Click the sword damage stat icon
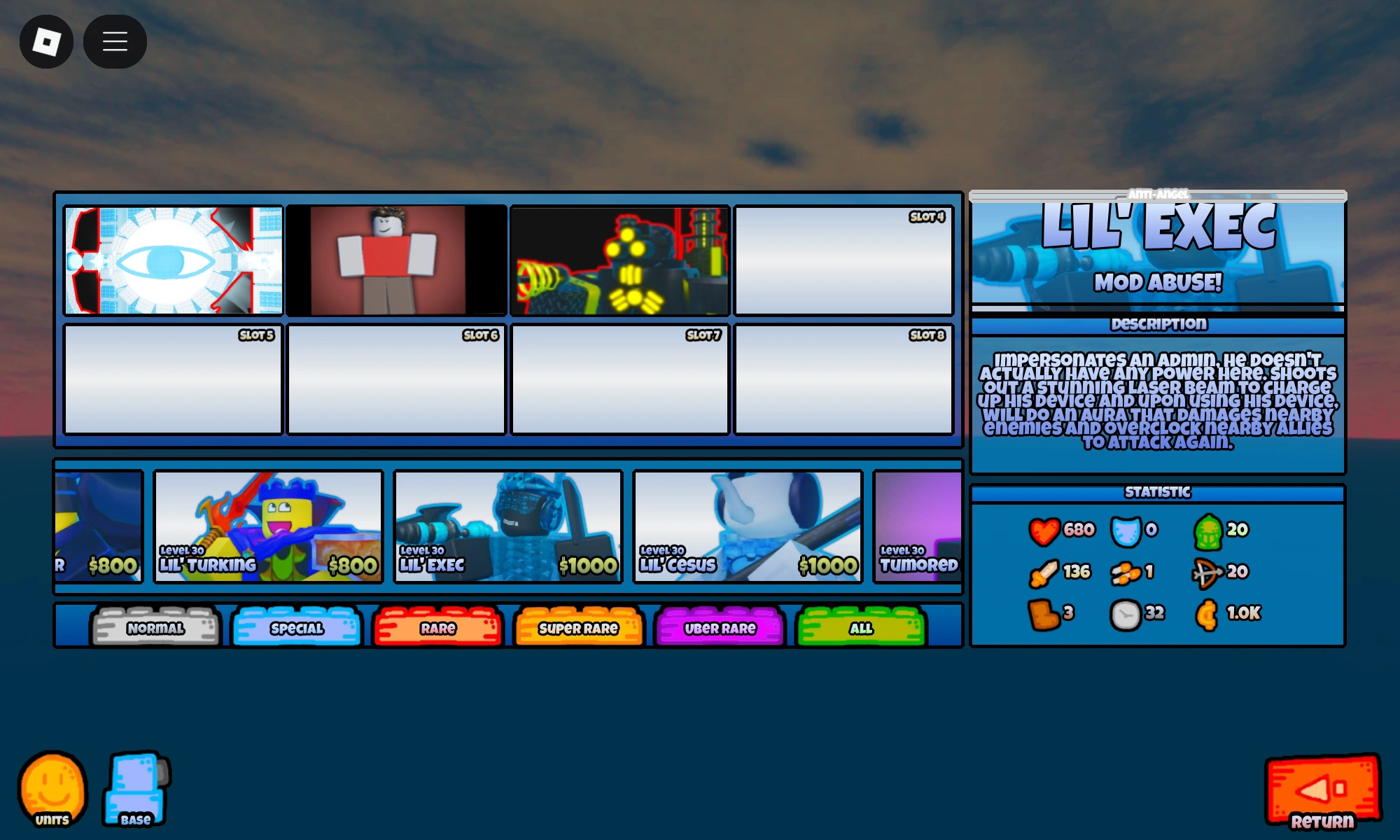Viewport: 1400px width, 840px height. tap(1043, 573)
